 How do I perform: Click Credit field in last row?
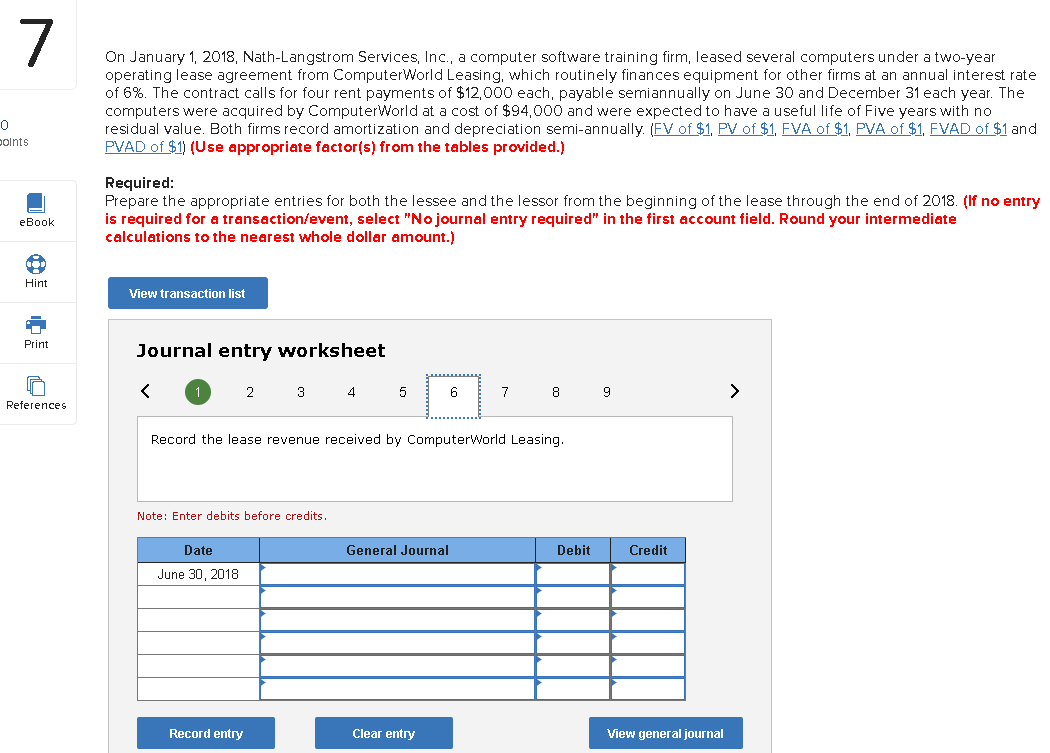(x=648, y=689)
